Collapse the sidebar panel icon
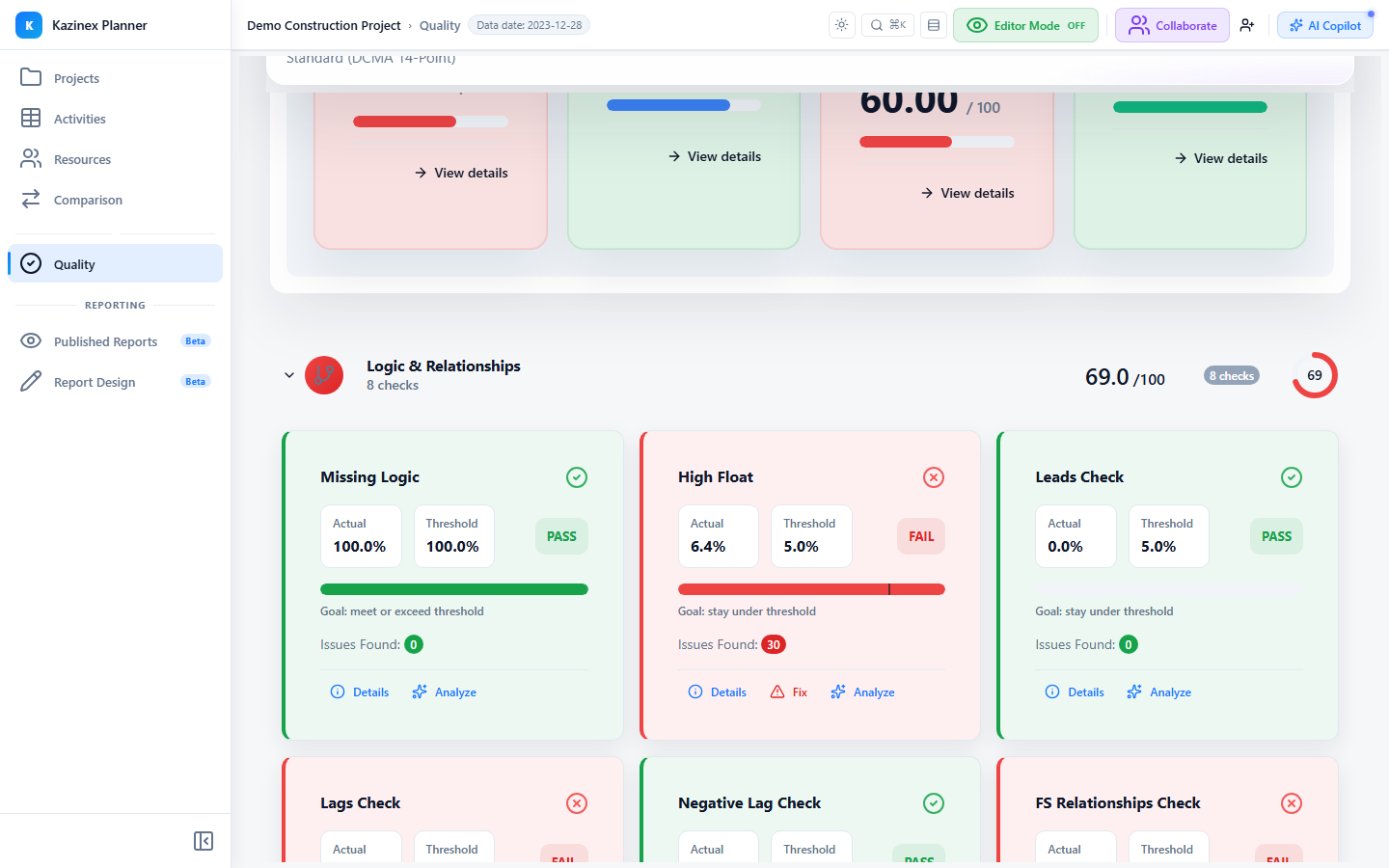 pos(204,841)
